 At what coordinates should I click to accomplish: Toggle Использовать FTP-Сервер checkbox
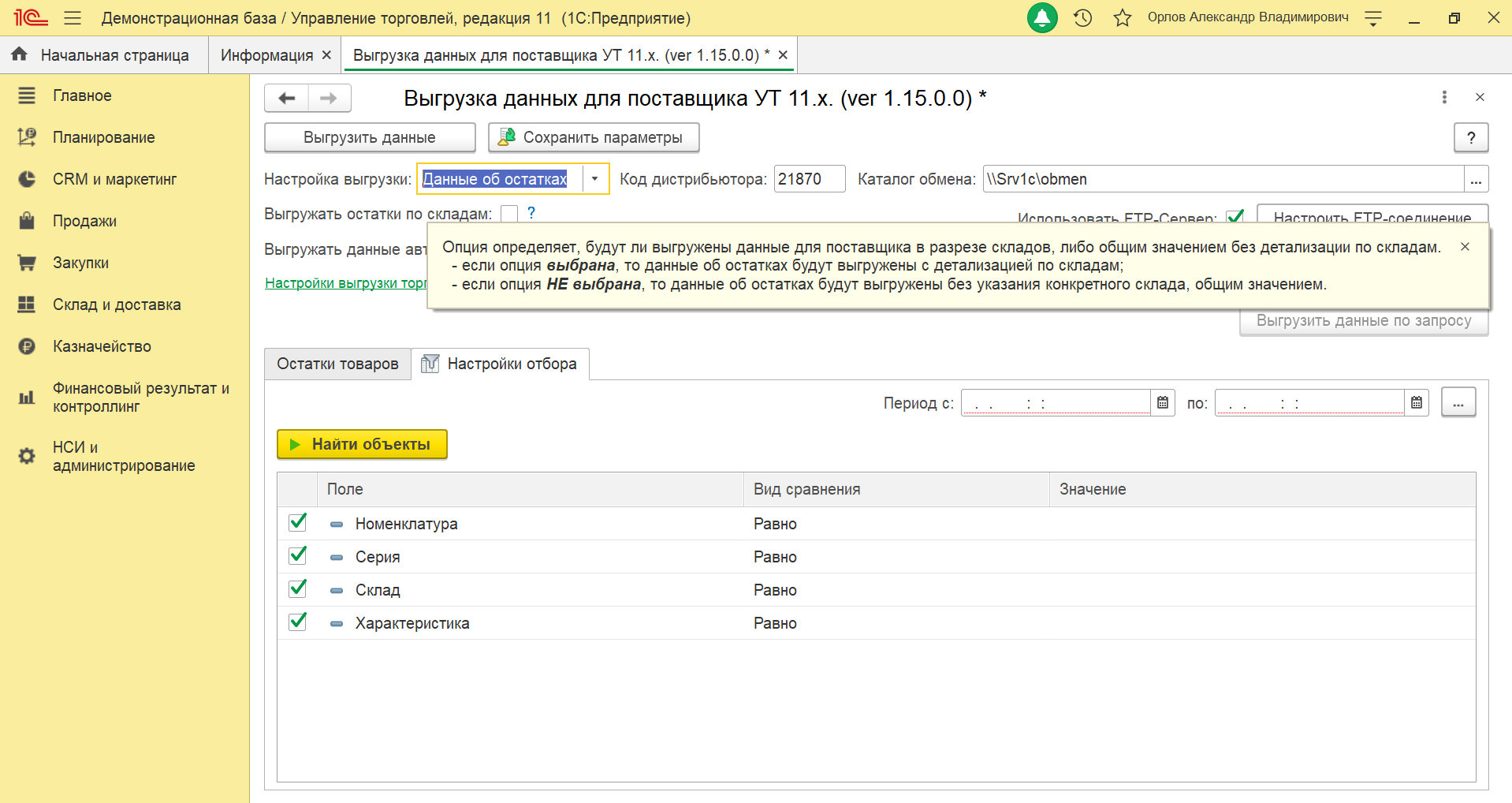pos(1235,215)
